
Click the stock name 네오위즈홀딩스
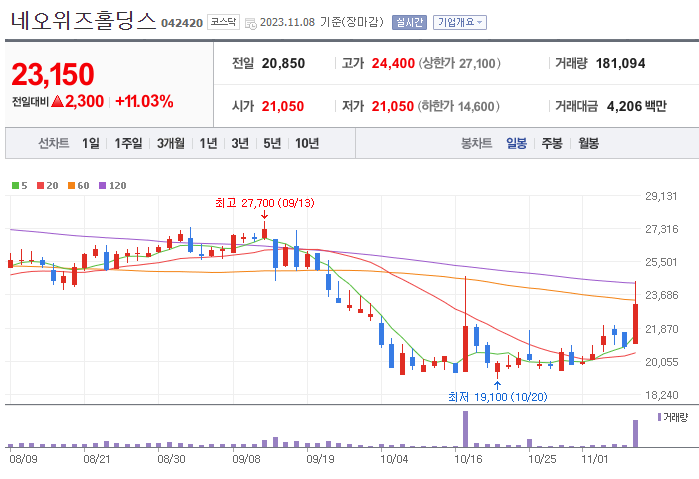coord(83,21)
